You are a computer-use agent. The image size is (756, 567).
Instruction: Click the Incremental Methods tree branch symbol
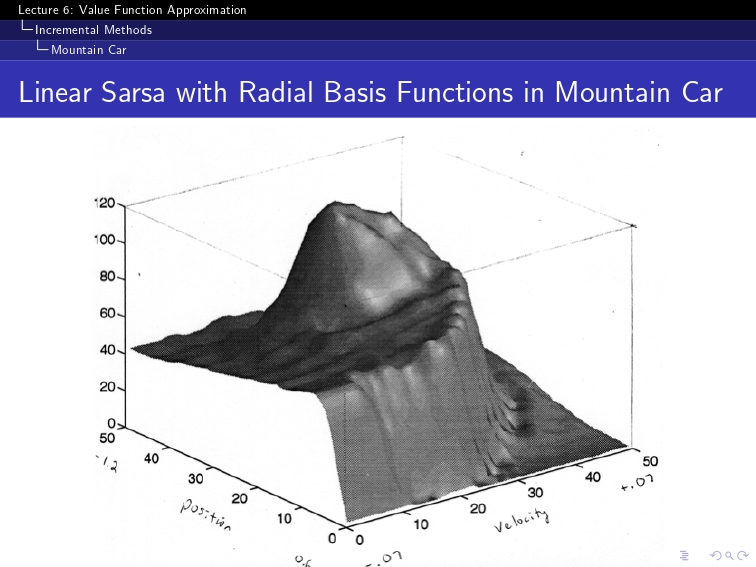pos(27,27)
